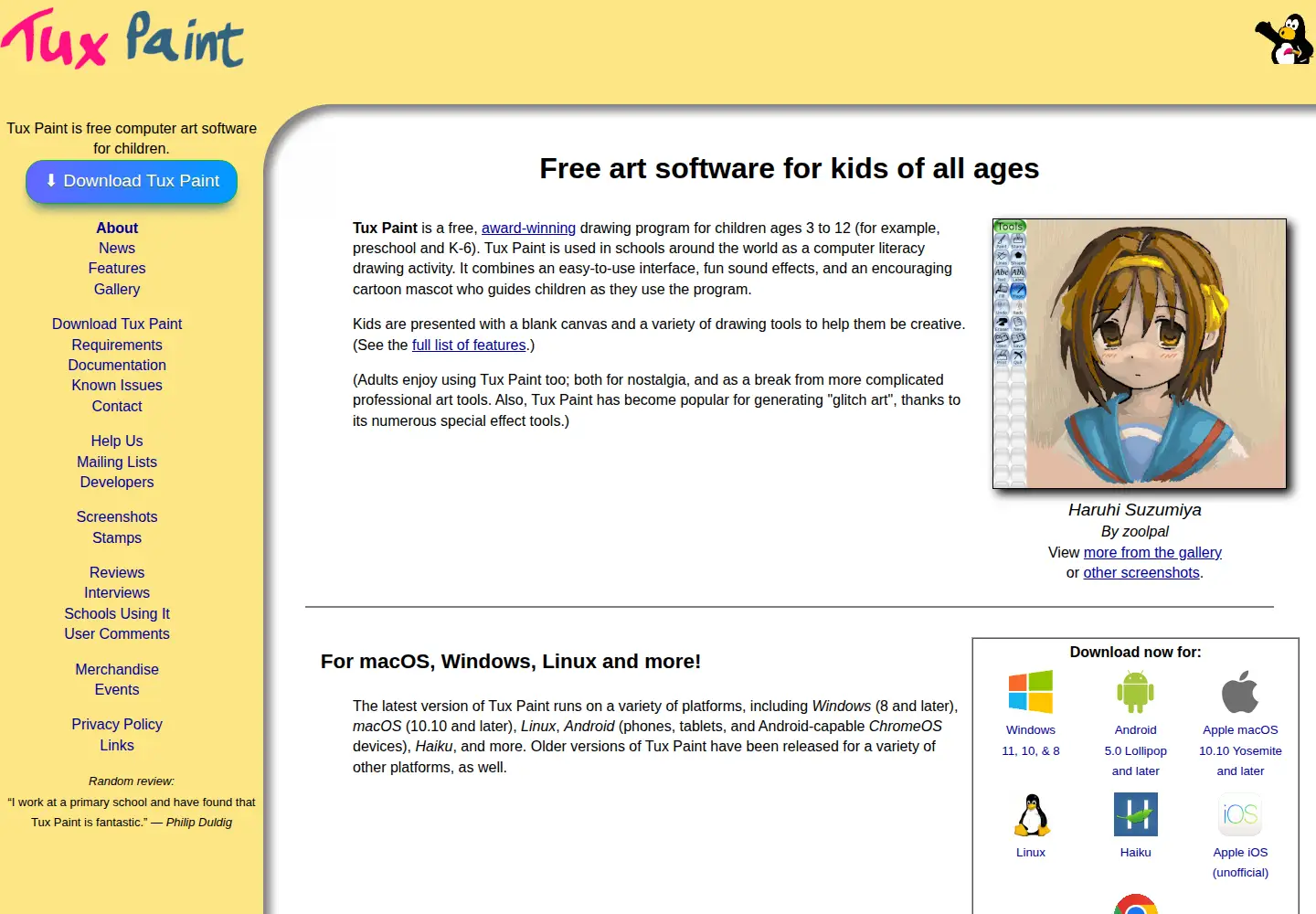Open the Reviews page
1316x914 pixels.
(117, 572)
